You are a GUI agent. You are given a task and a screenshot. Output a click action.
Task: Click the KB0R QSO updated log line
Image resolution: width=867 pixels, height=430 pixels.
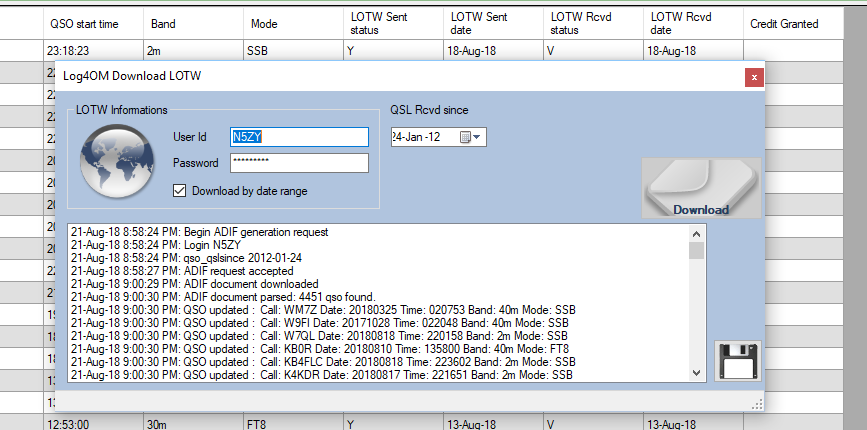(320, 349)
